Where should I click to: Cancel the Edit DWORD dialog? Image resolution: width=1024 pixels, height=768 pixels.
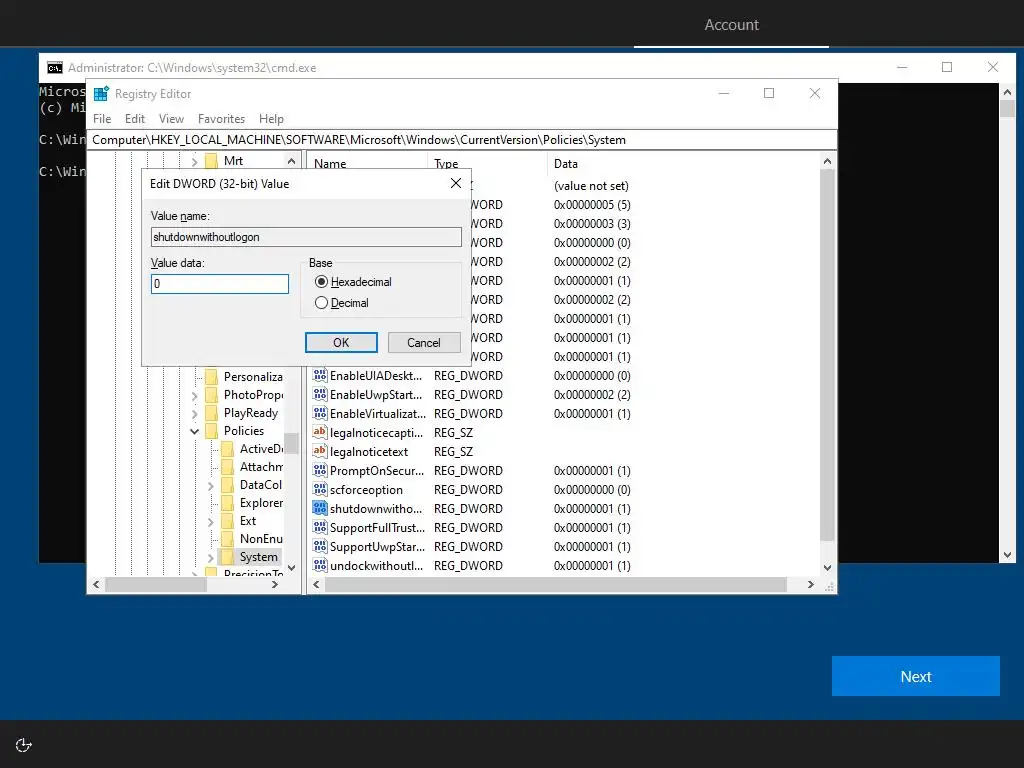pyautogui.click(x=424, y=342)
